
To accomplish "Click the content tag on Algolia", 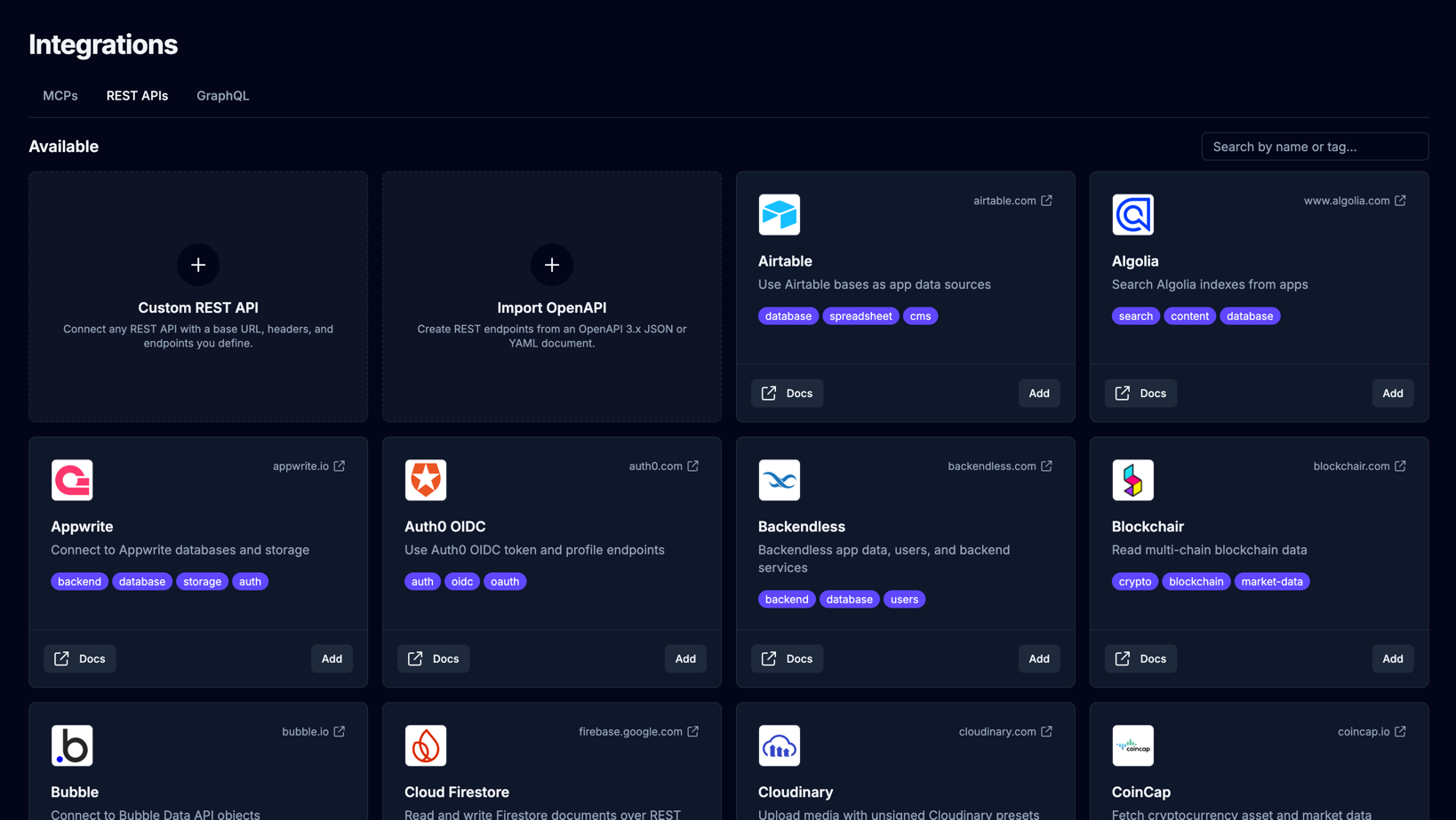I will click(1189, 316).
